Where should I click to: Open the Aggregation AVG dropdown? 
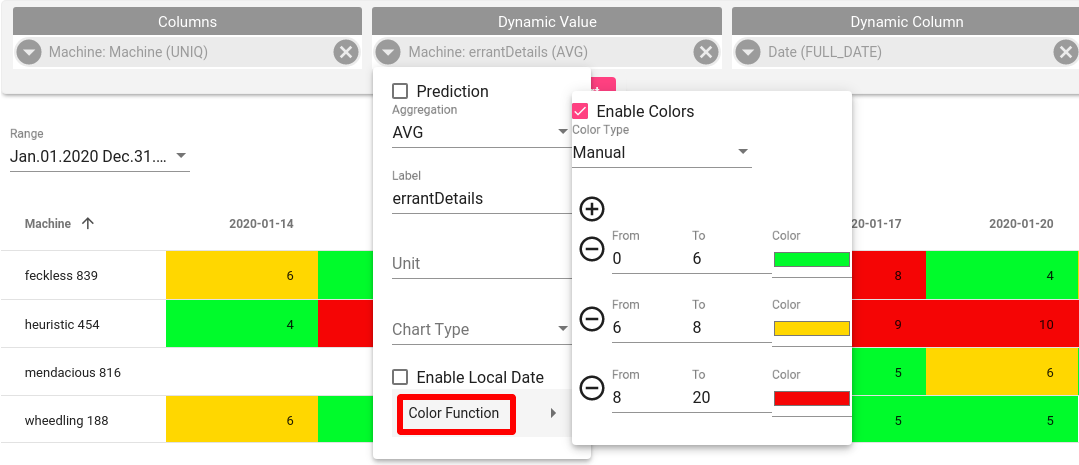pyautogui.click(x=481, y=133)
